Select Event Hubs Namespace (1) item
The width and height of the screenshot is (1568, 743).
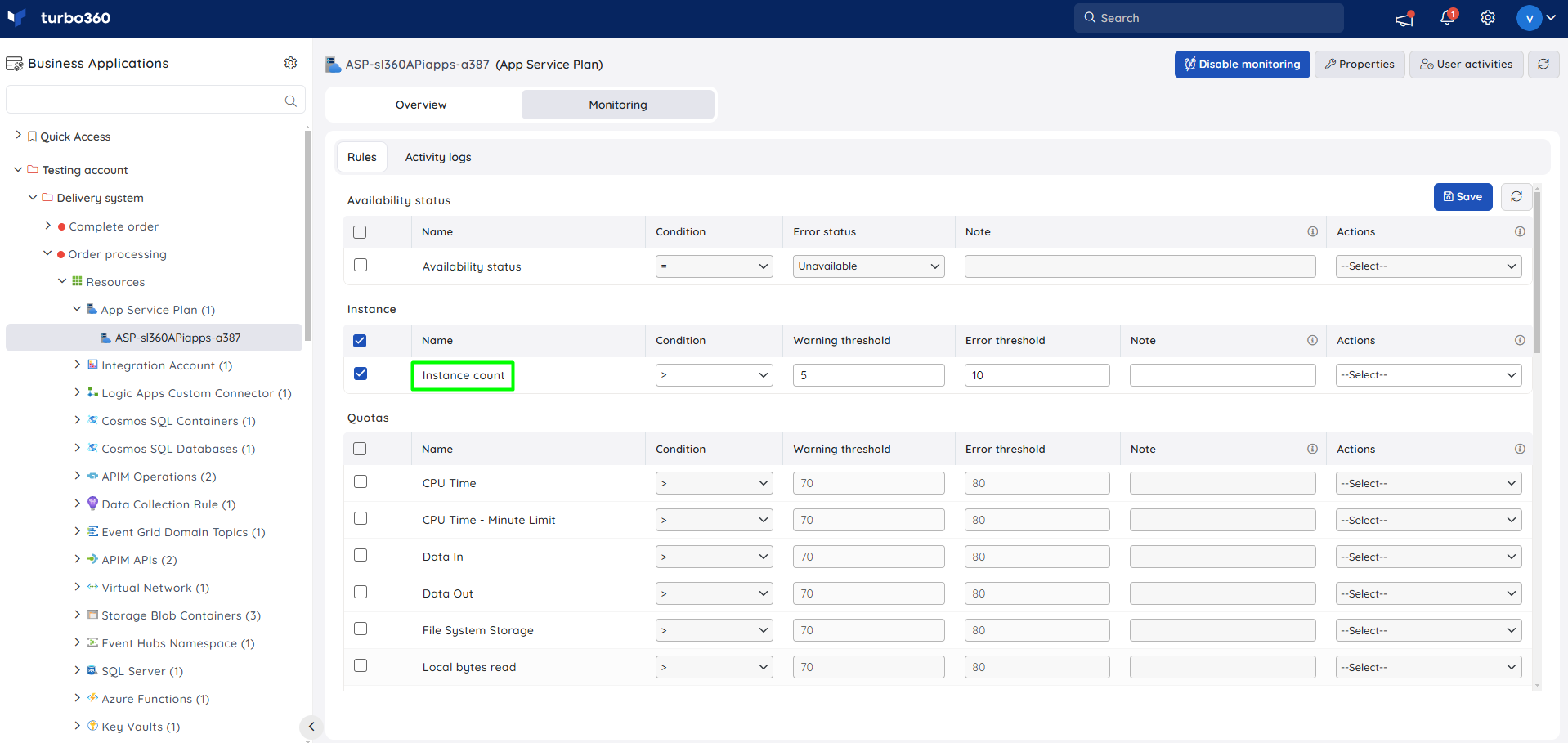click(178, 643)
